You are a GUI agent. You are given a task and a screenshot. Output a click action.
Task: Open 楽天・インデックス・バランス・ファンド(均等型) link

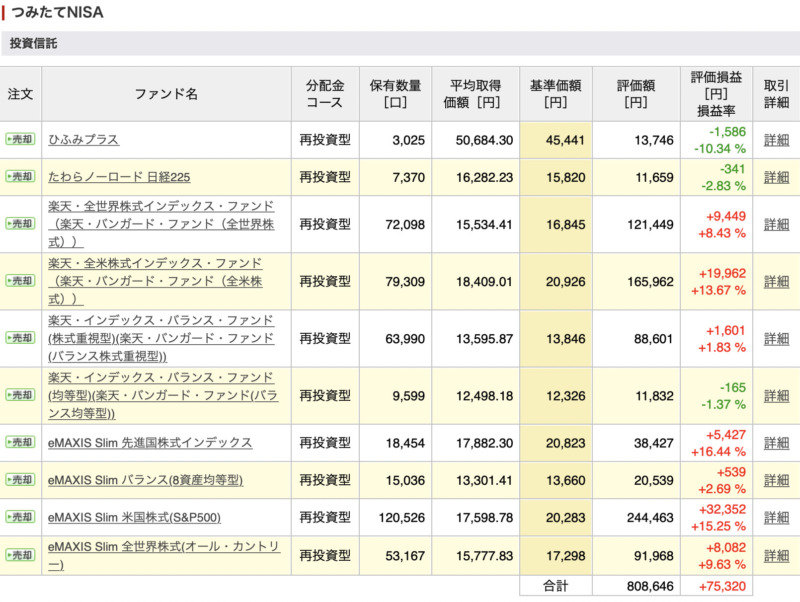pos(163,395)
